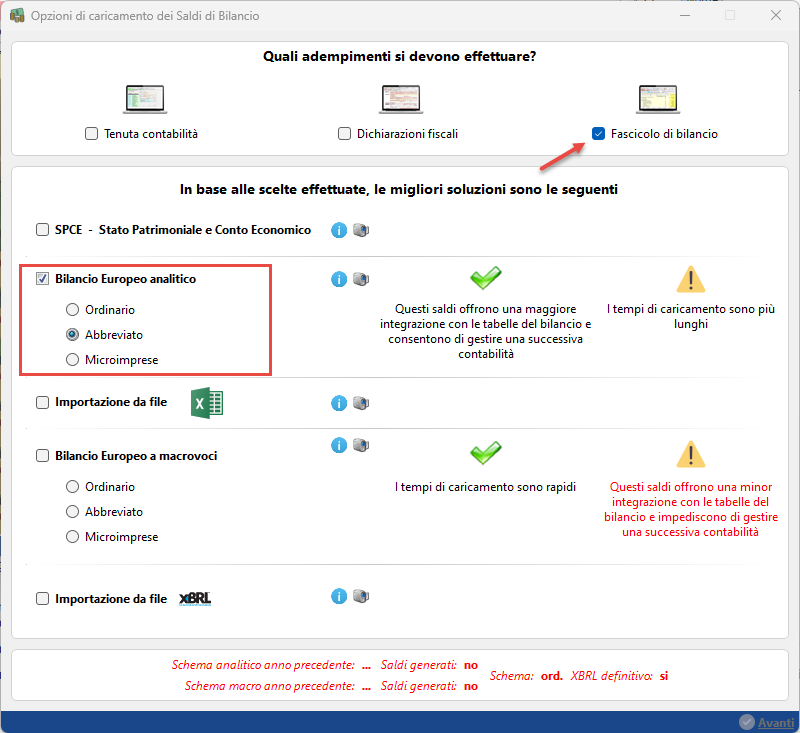
Task: Click 'XBRL definitivo:' status text
Action: 611,676
